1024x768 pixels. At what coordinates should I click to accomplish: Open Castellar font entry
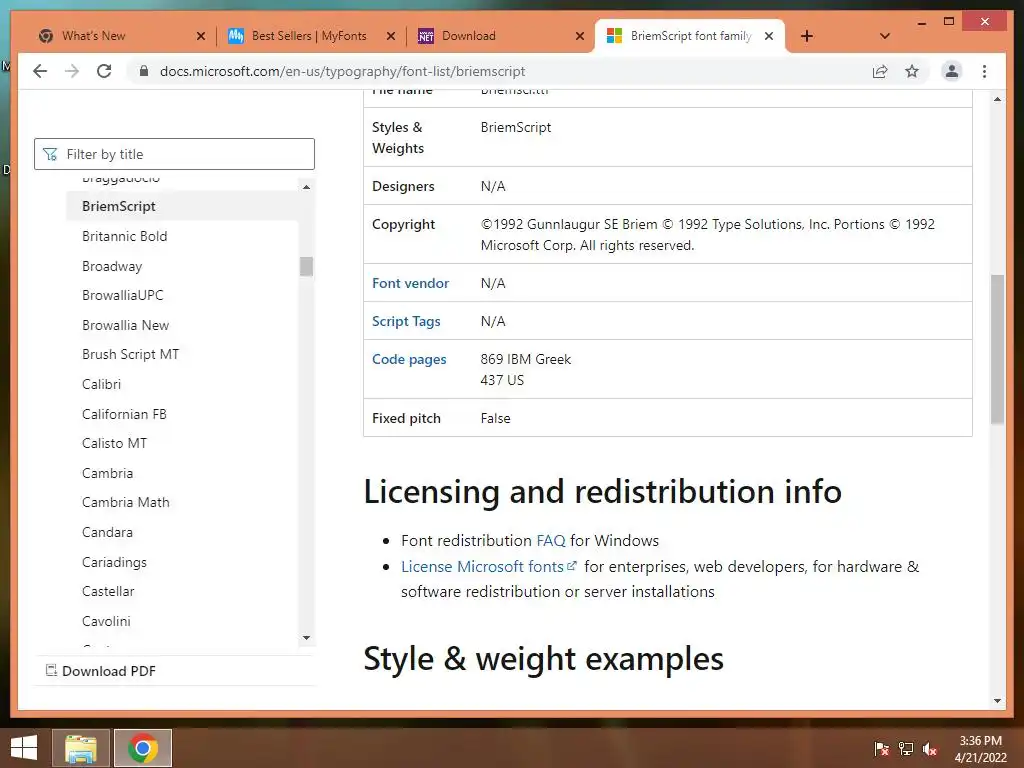pyautogui.click(x=108, y=591)
